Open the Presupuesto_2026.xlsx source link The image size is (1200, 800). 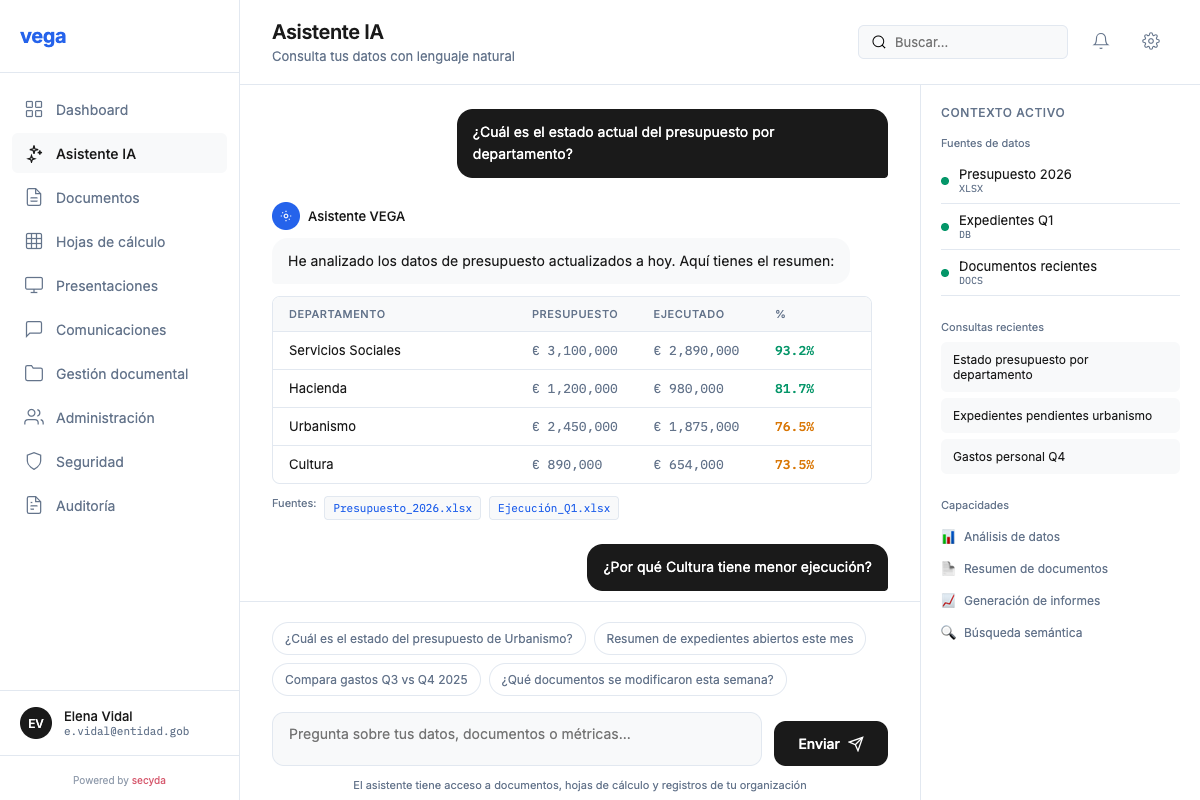(402, 508)
